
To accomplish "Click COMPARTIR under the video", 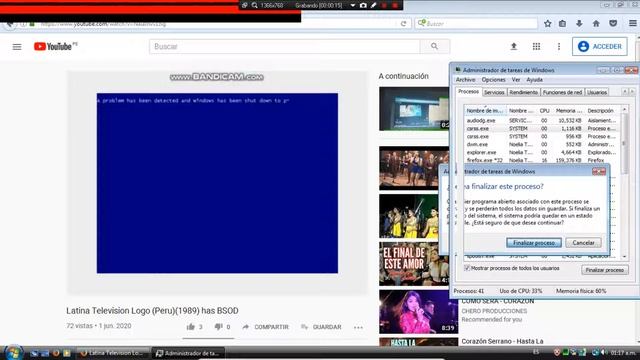I will pos(266,327).
